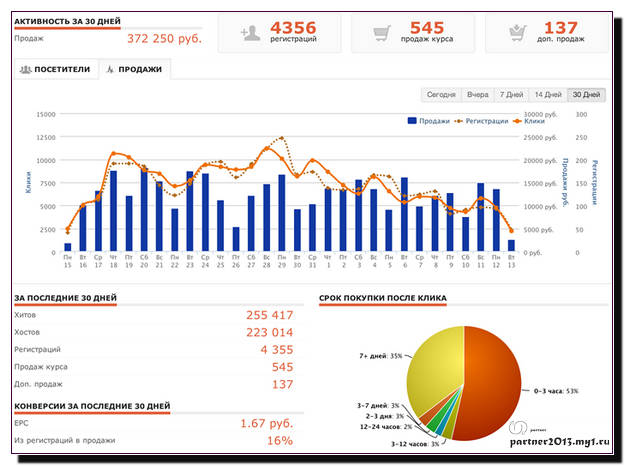The image size is (625, 466).
Task: Click the basket icon in доп. продаж card
Action: (517, 33)
